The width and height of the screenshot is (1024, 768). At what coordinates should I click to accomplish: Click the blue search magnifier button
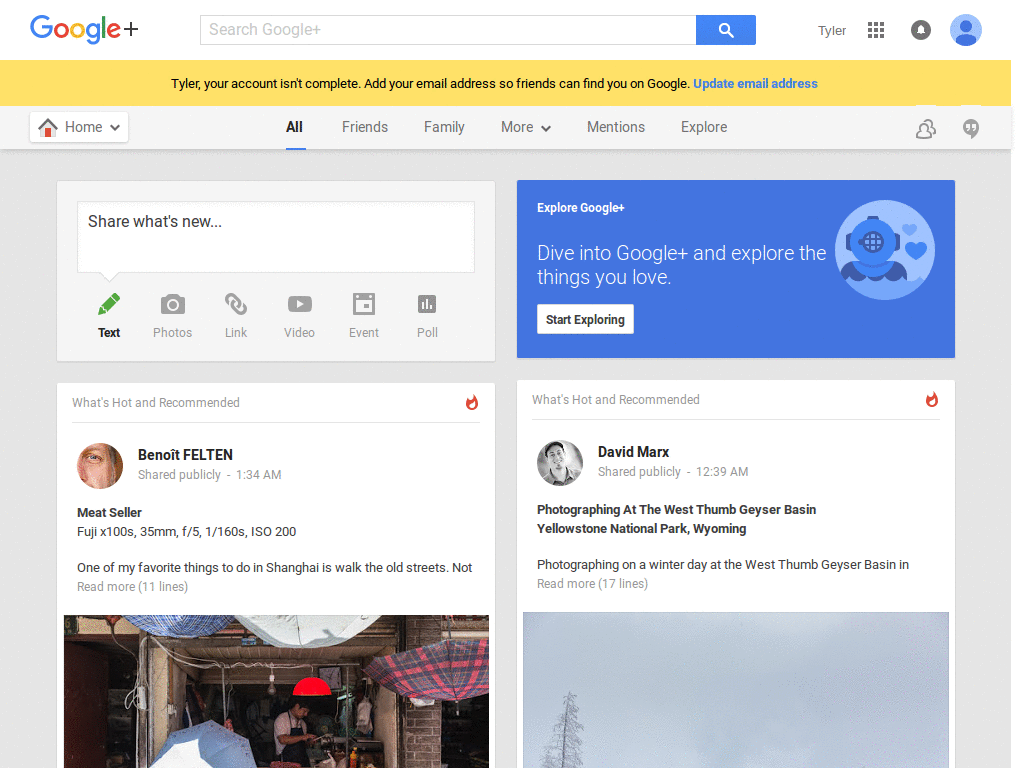(x=726, y=30)
